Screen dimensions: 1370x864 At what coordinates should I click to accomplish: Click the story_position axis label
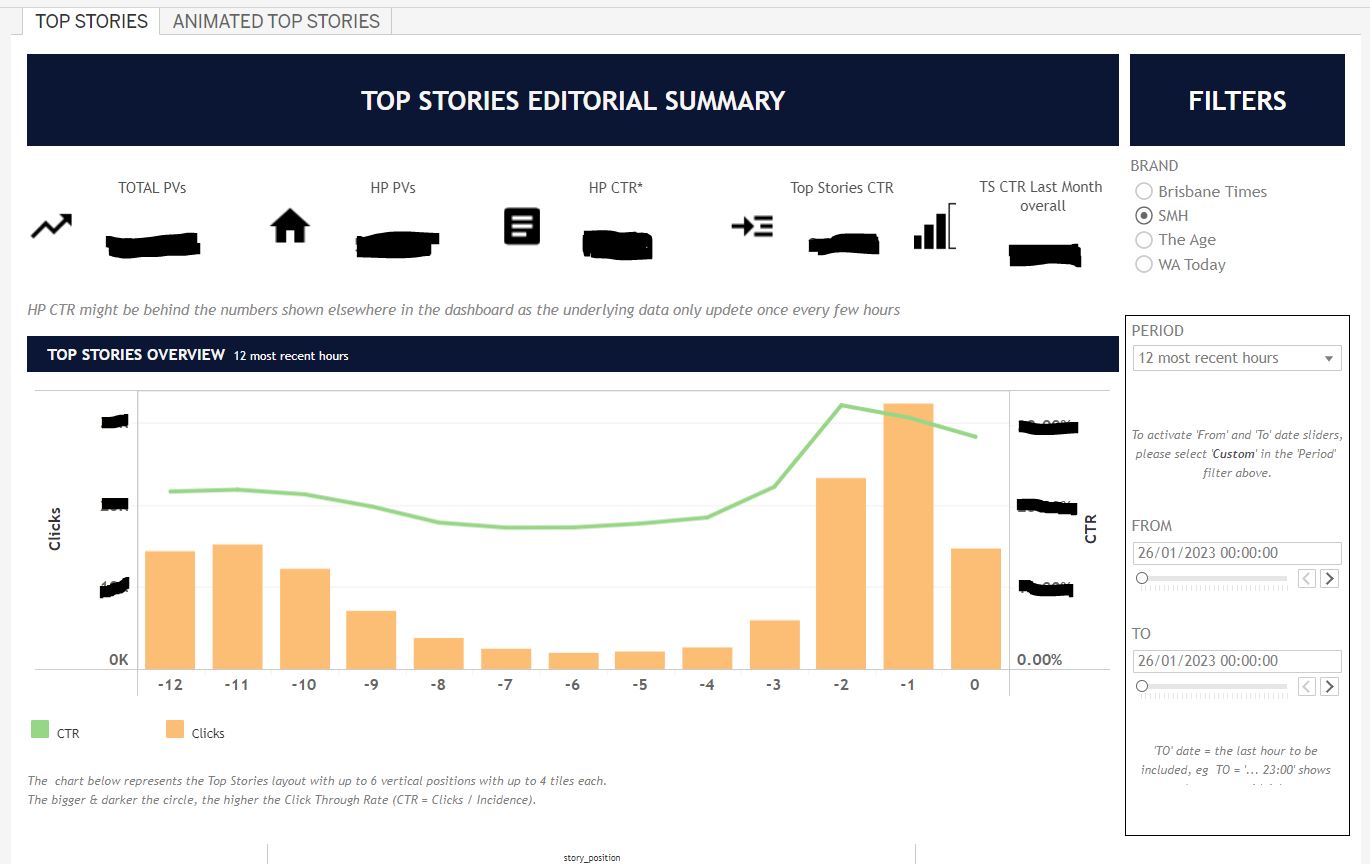[592, 857]
